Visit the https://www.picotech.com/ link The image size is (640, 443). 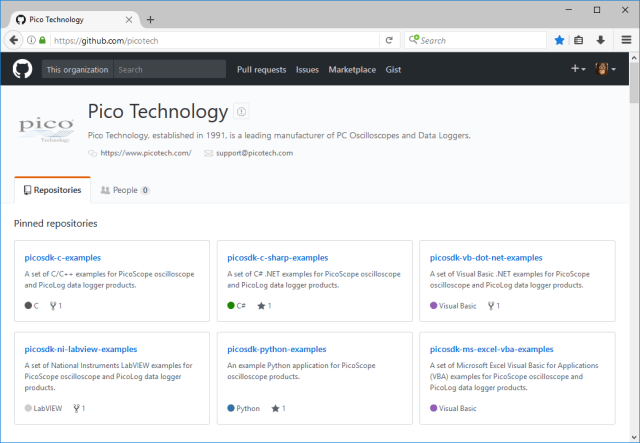point(146,153)
